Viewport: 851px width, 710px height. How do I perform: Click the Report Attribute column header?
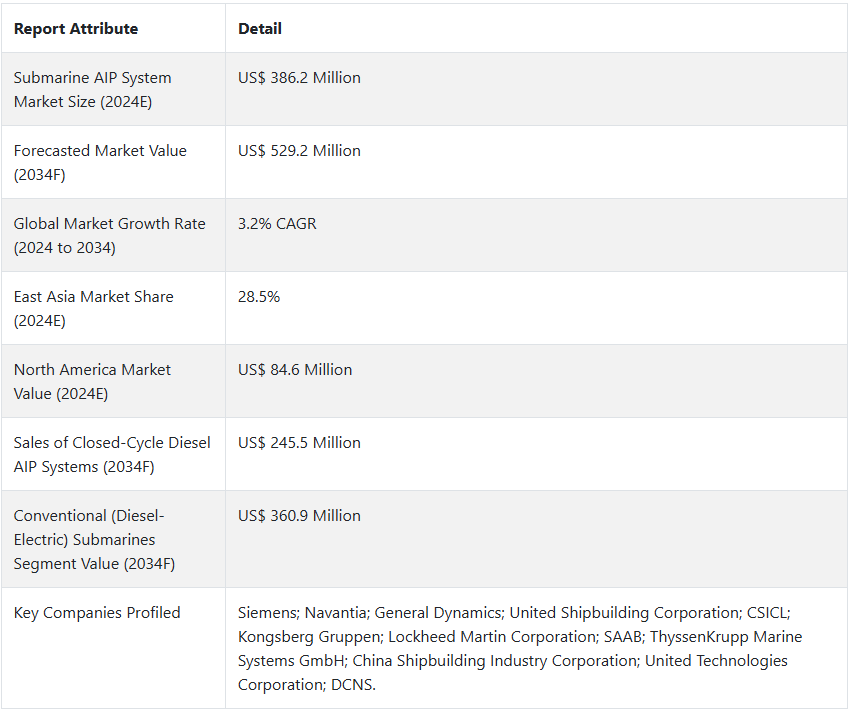[76, 29]
